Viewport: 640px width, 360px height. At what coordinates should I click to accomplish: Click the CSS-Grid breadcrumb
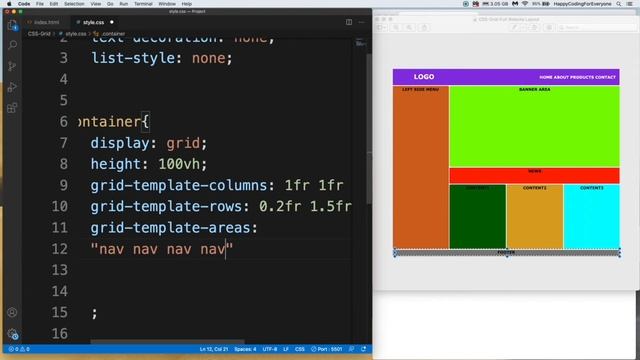click(39, 34)
